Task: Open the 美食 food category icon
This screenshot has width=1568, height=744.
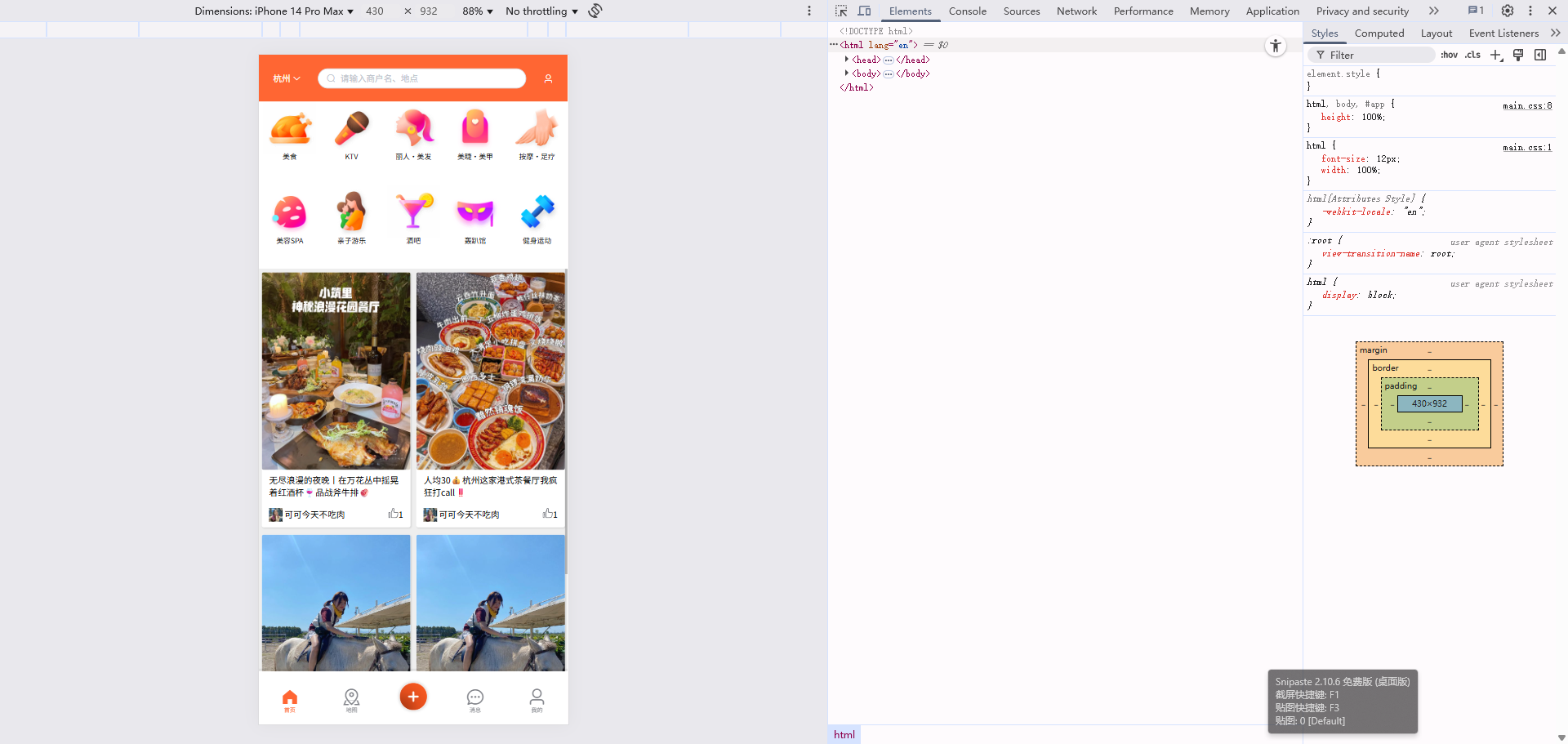Action: pos(290,129)
